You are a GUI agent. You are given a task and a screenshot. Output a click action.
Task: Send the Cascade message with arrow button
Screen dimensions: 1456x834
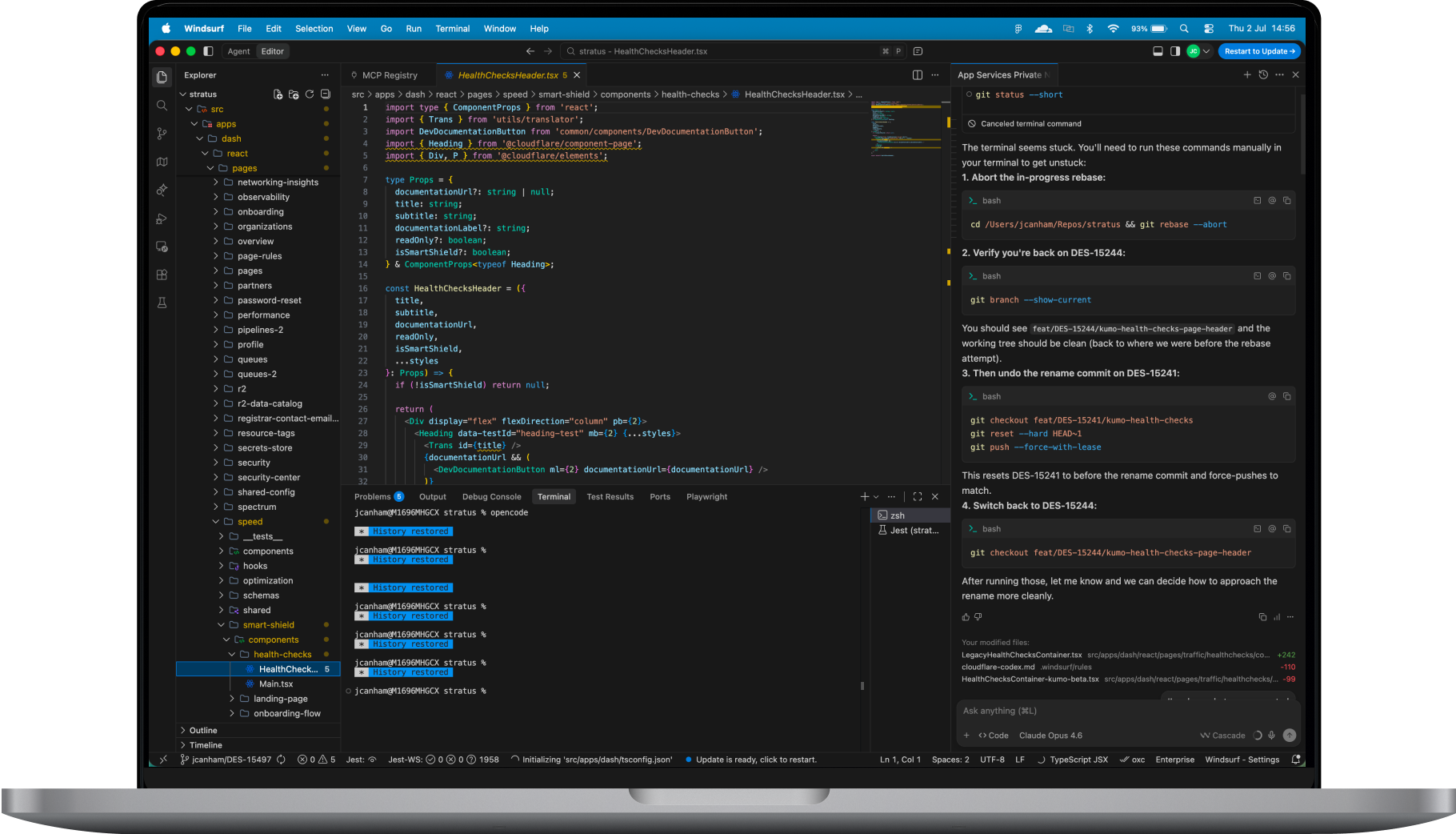pyautogui.click(x=1289, y=736)
